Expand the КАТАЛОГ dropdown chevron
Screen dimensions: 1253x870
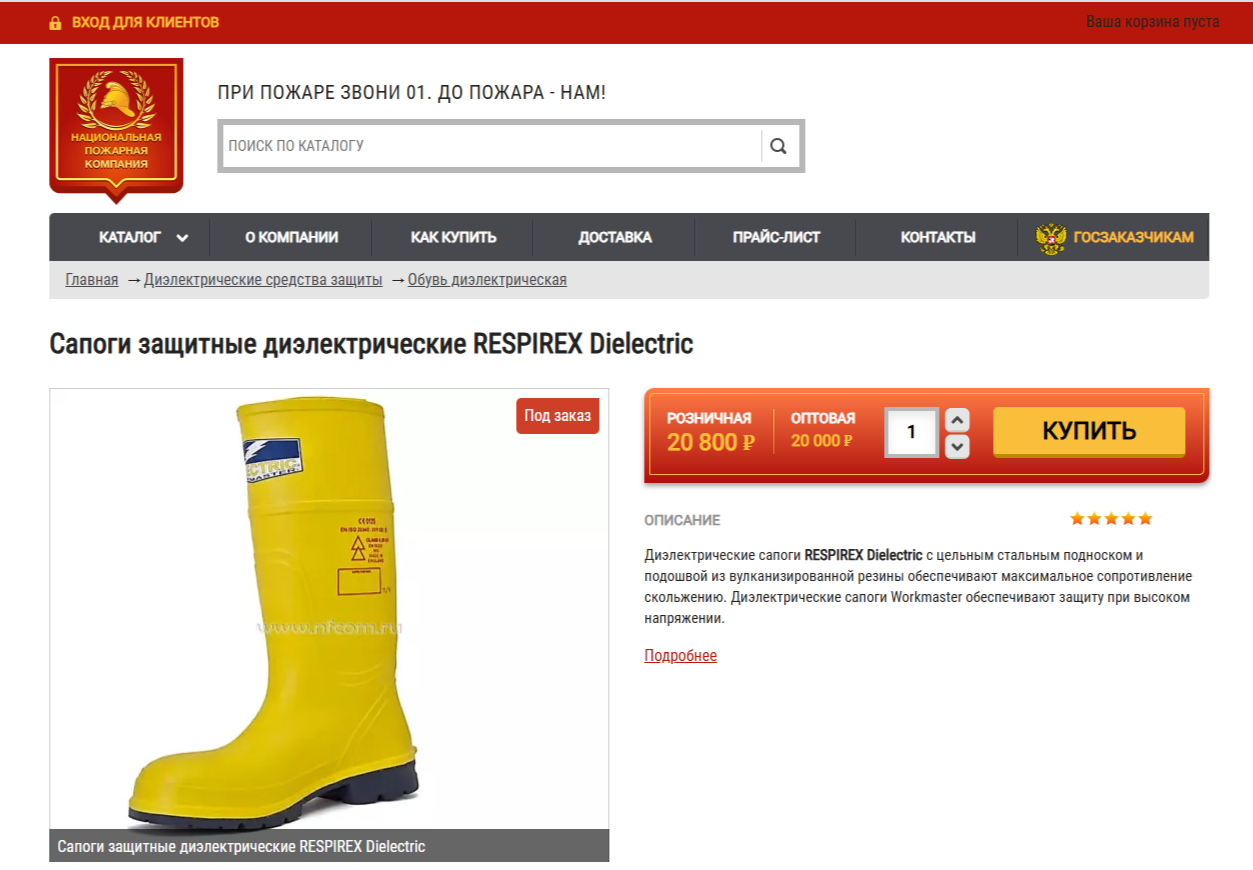(x=182, y=238)
